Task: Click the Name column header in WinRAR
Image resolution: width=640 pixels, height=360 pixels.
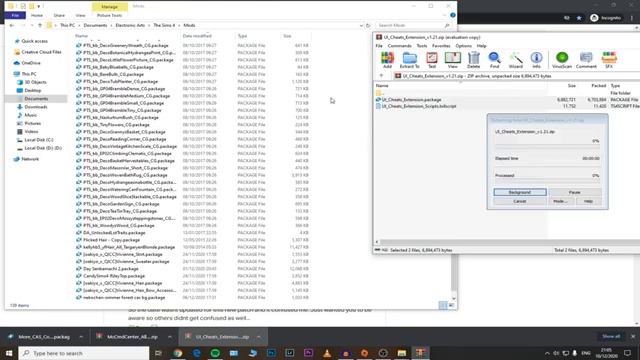Action: (x=382, y=86)
